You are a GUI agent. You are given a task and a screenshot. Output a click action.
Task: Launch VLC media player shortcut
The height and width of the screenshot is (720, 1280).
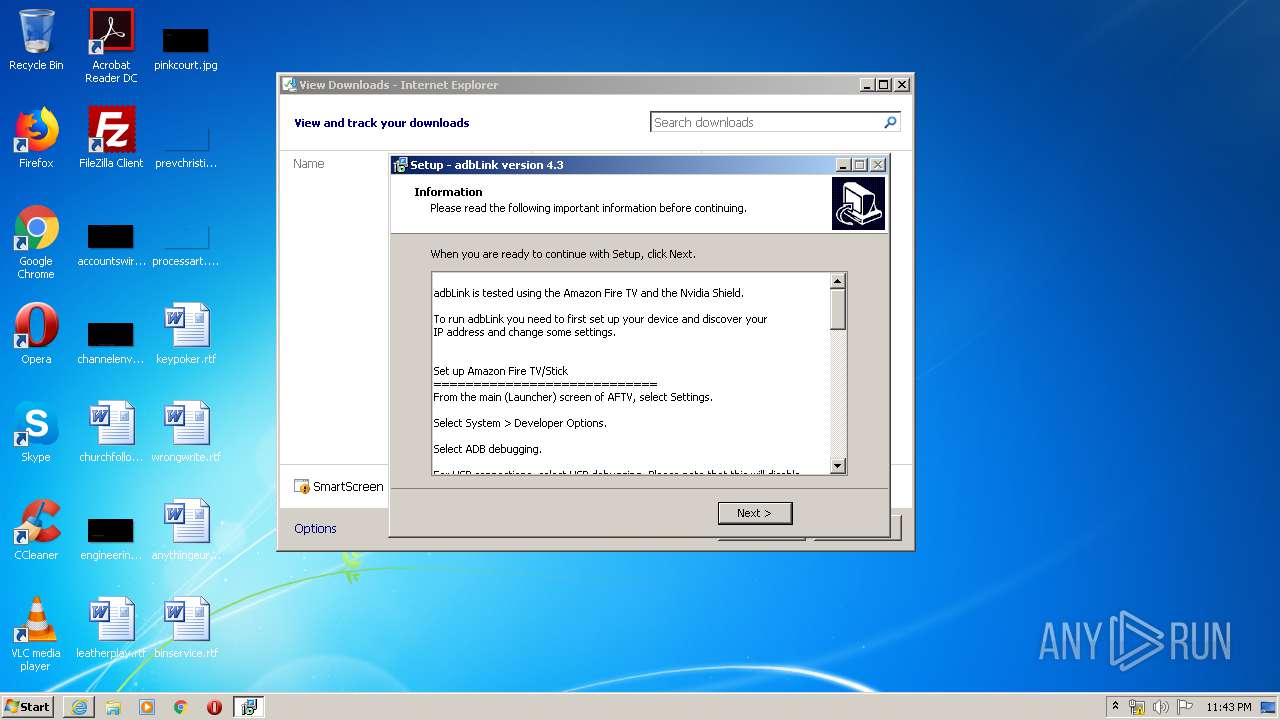tap(36, 634)
